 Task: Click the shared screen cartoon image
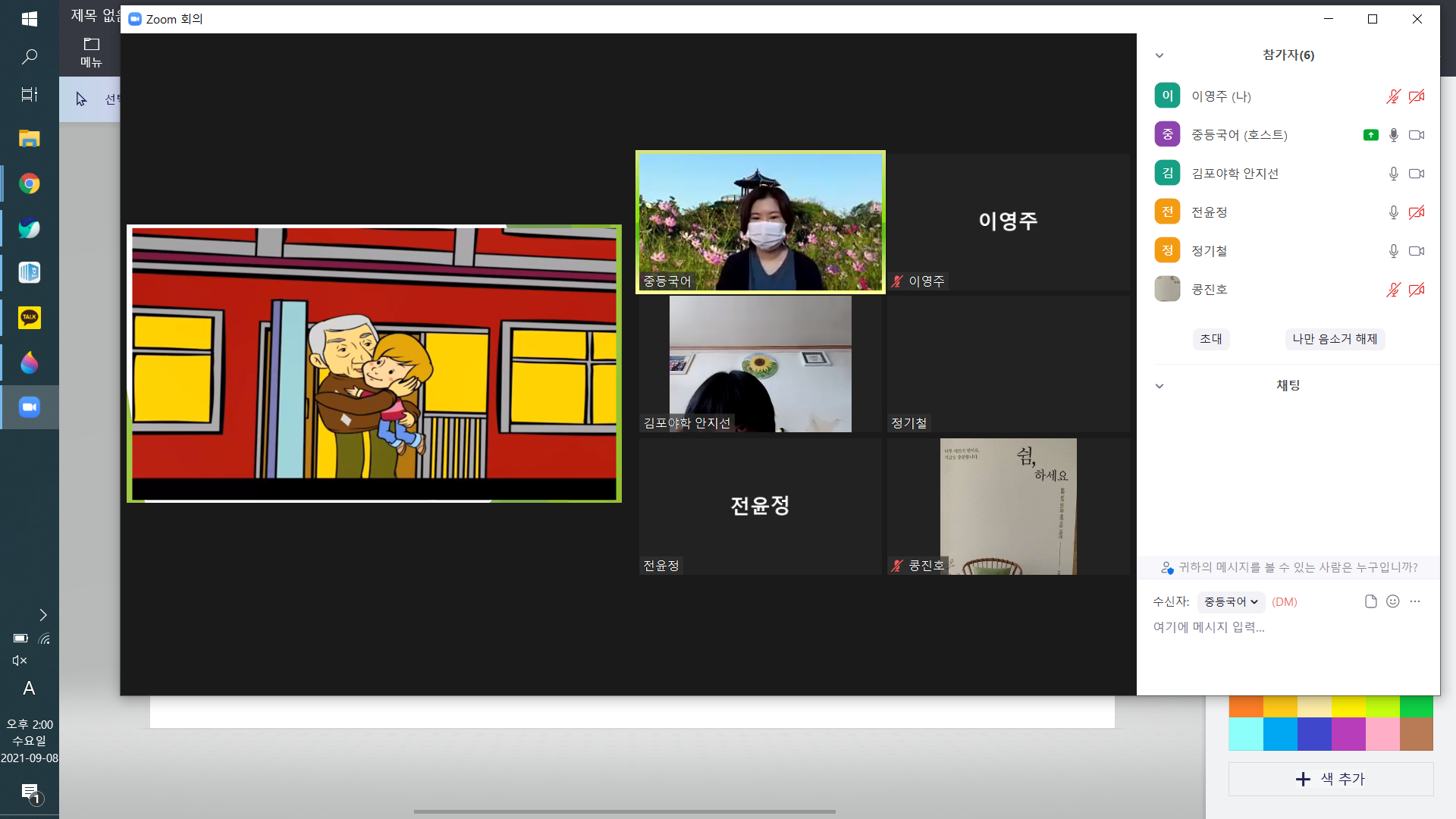coord(374,364)
